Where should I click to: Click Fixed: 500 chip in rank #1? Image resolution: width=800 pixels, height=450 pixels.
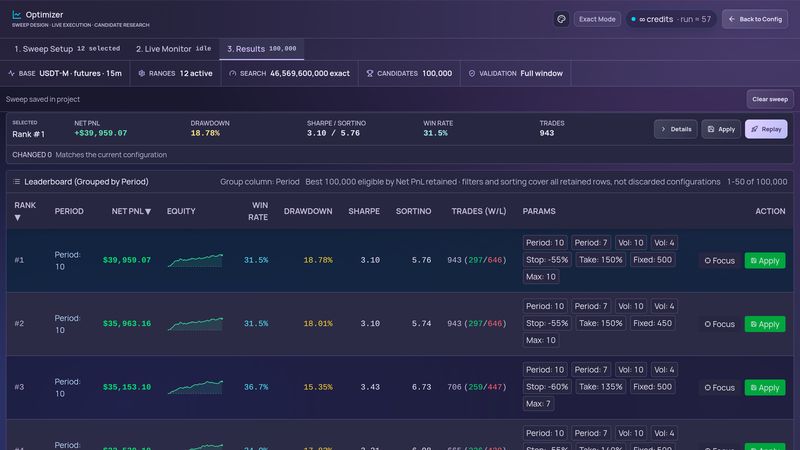[x=653, y=260]
